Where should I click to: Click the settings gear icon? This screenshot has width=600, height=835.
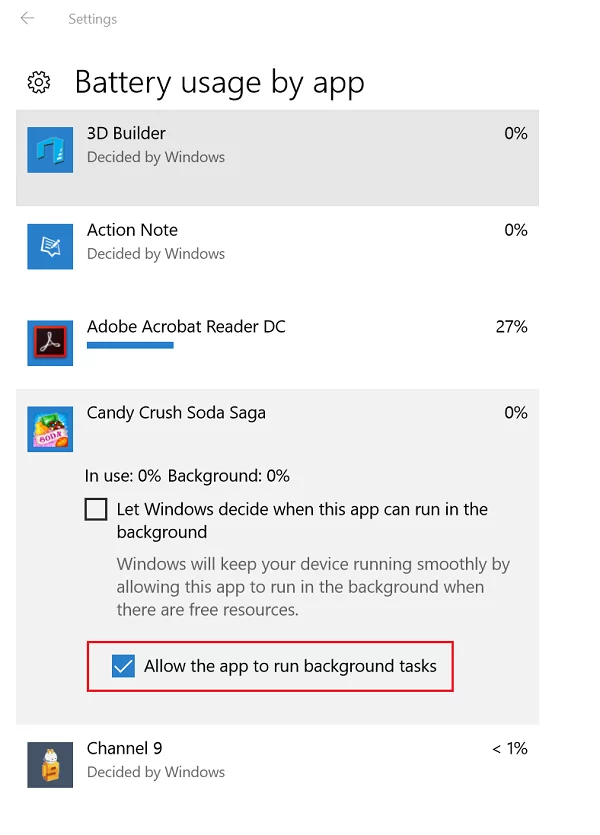click(x=39, y=82)
